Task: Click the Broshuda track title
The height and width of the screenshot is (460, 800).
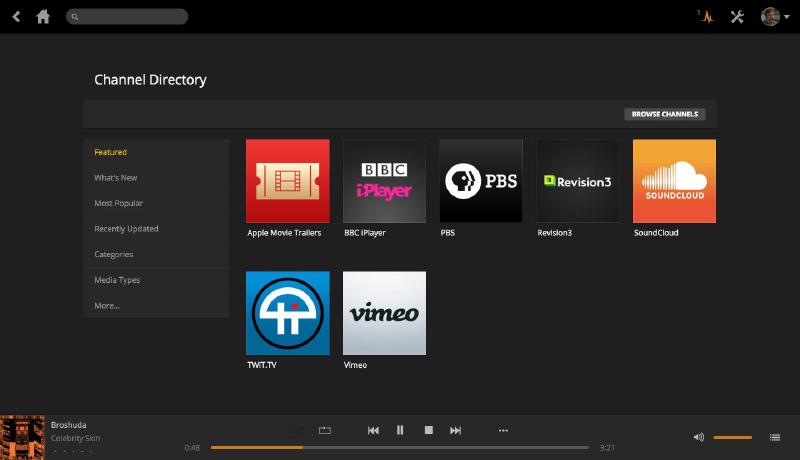Action: pos(68,425)
